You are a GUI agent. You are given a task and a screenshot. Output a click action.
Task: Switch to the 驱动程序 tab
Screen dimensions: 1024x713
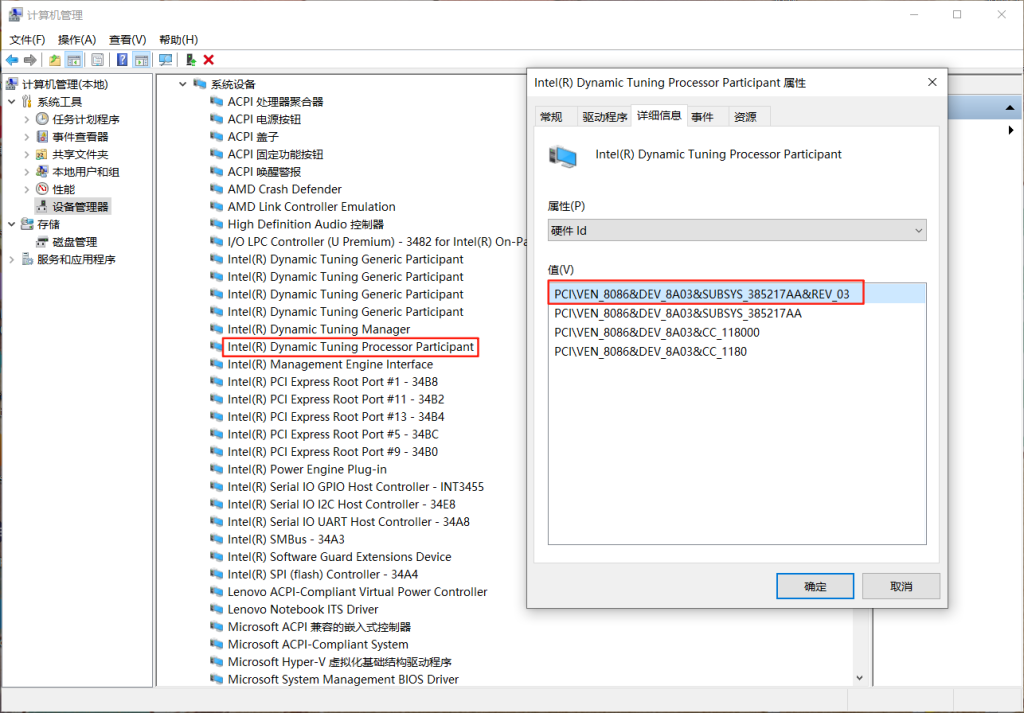pyautogui.click(x=605, y=117)
